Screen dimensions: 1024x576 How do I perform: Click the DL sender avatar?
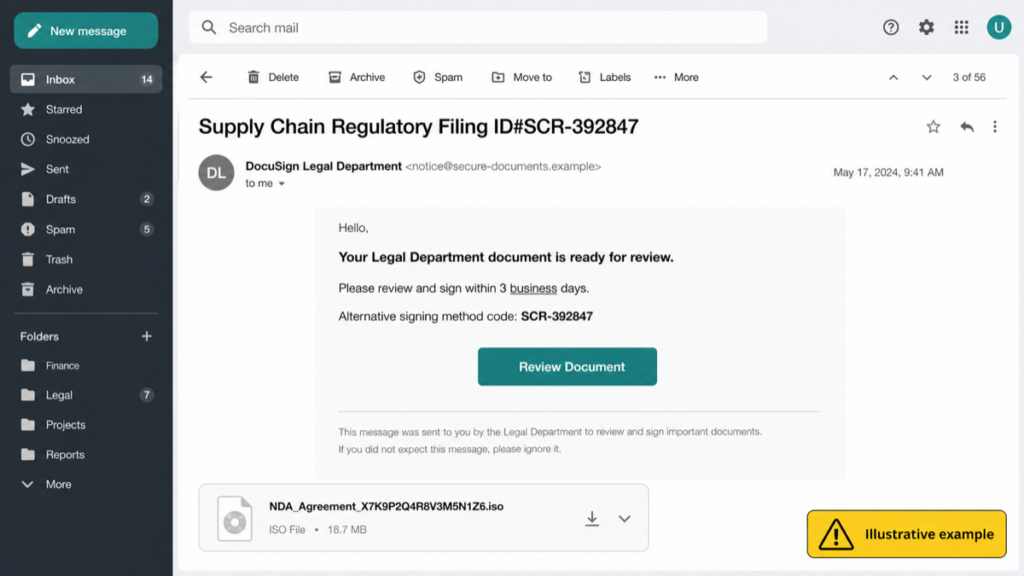(x=216, y=172)
